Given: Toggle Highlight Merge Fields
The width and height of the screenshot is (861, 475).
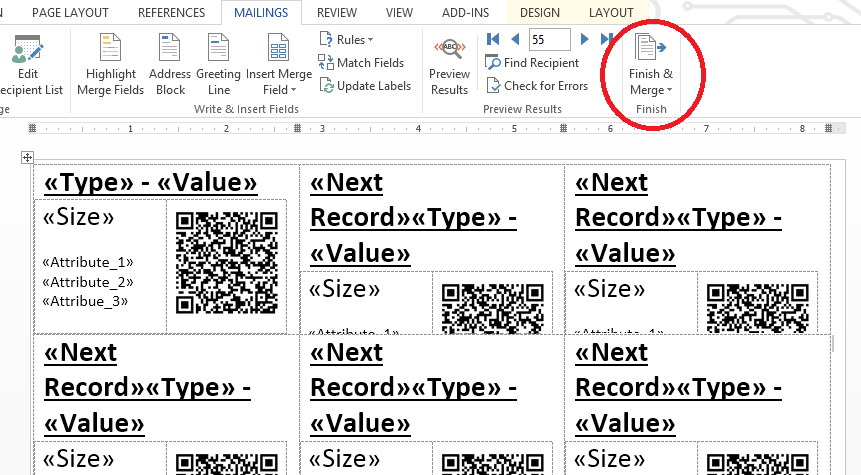Looking at the screenshot, I should pyautogui.click(x=110, y=65).
